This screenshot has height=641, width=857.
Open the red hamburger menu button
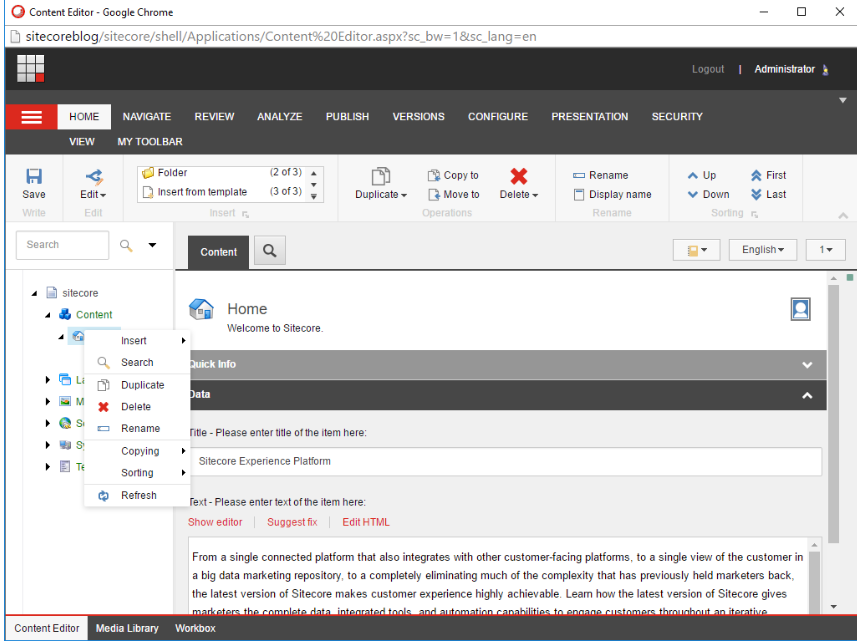pos(31,117)
